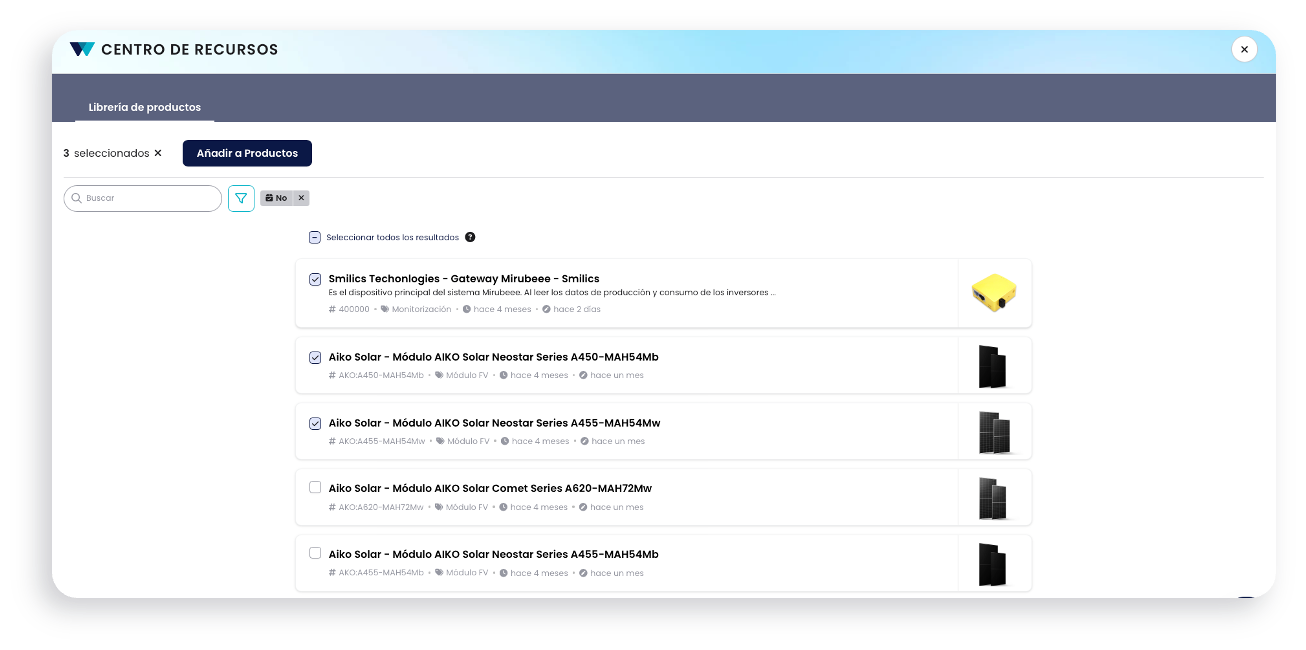The height and width of the screenshot is (650, 1306).
Task: Open A620-MAH72Mw solar panel thumbnail
Action: click(x=993, y=498)
